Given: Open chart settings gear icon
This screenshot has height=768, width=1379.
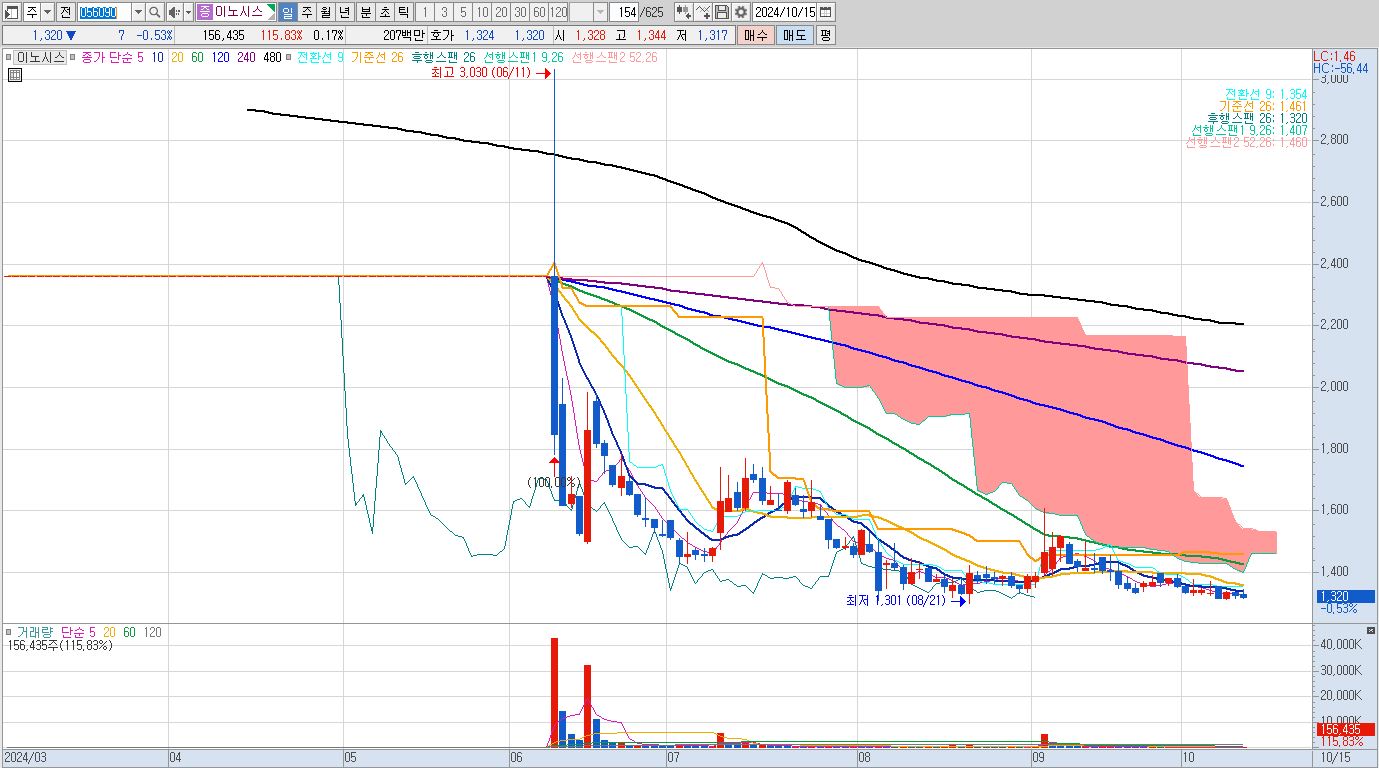Looking at the screenshot, I should [740, 12].
